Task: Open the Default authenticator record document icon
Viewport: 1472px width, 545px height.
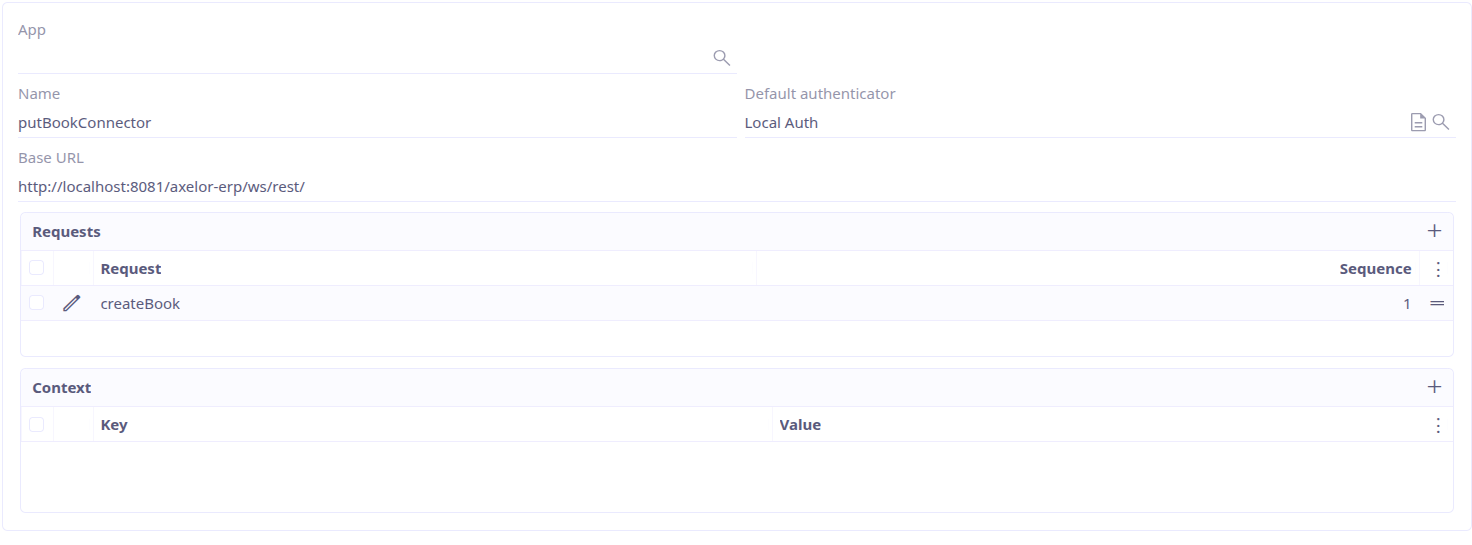Action: click(1418, 122)
